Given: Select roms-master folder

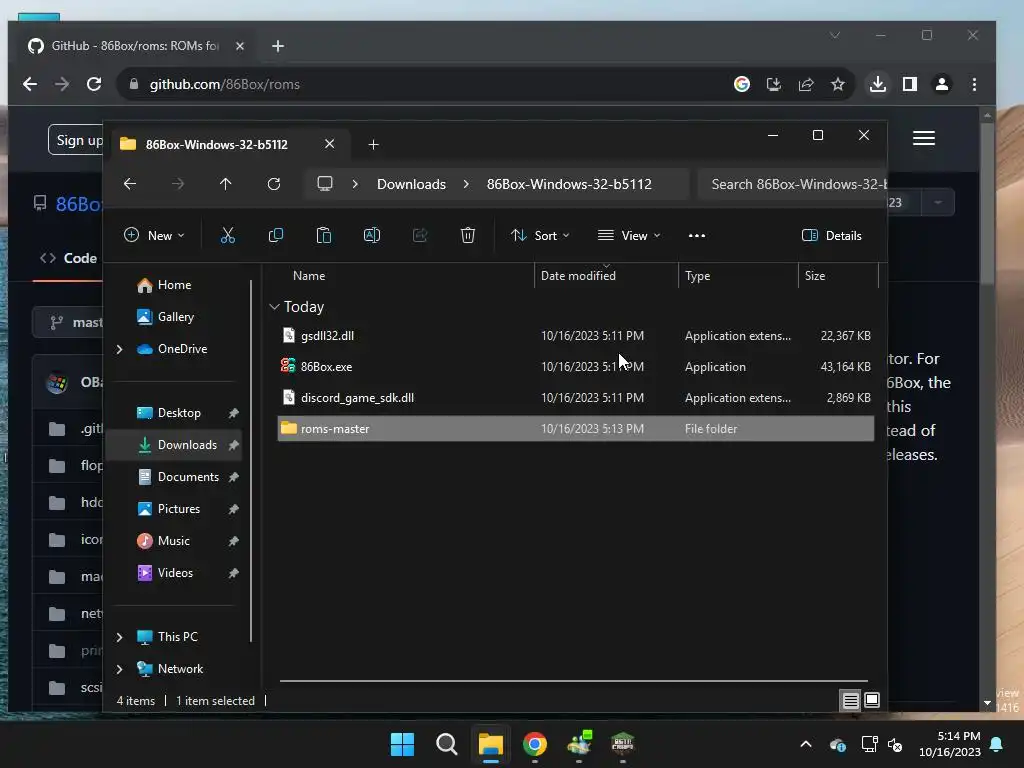Looking at the screenshot, I should [575, 429].
